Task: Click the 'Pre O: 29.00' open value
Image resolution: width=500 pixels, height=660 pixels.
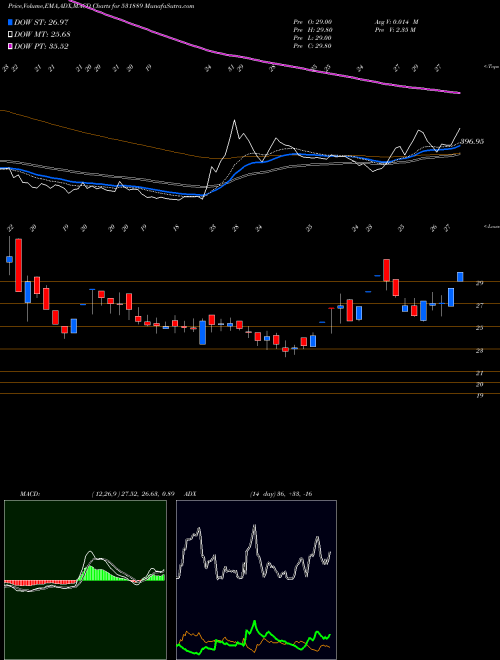Action: point(313,22)
